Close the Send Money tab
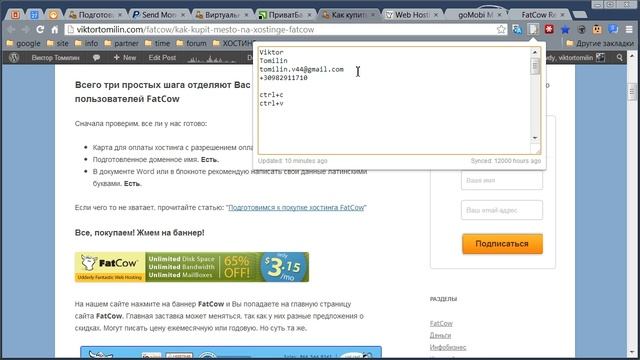Screen dimensions: 640x360 tap(183, 15)
